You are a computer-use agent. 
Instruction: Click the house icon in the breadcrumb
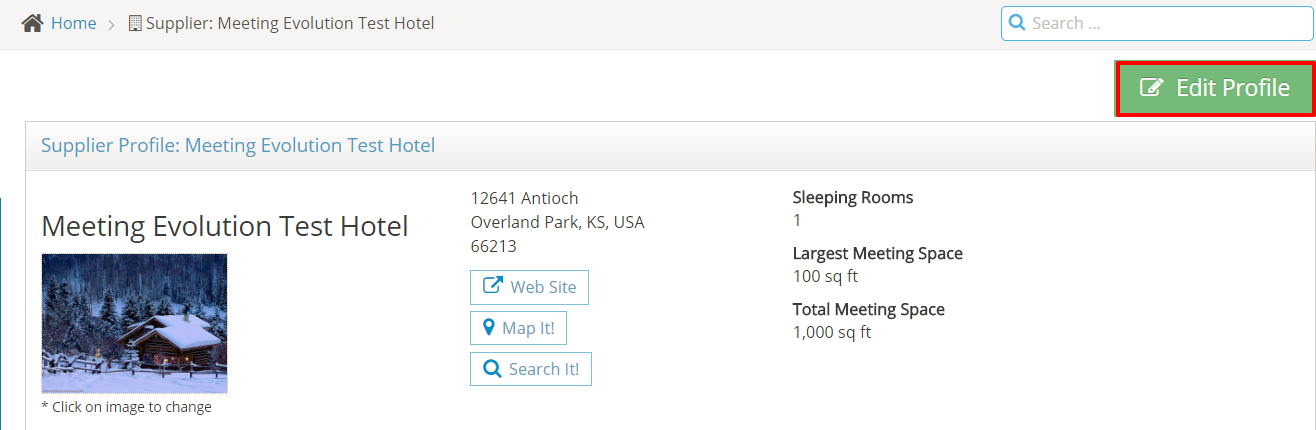pos(33,23)
